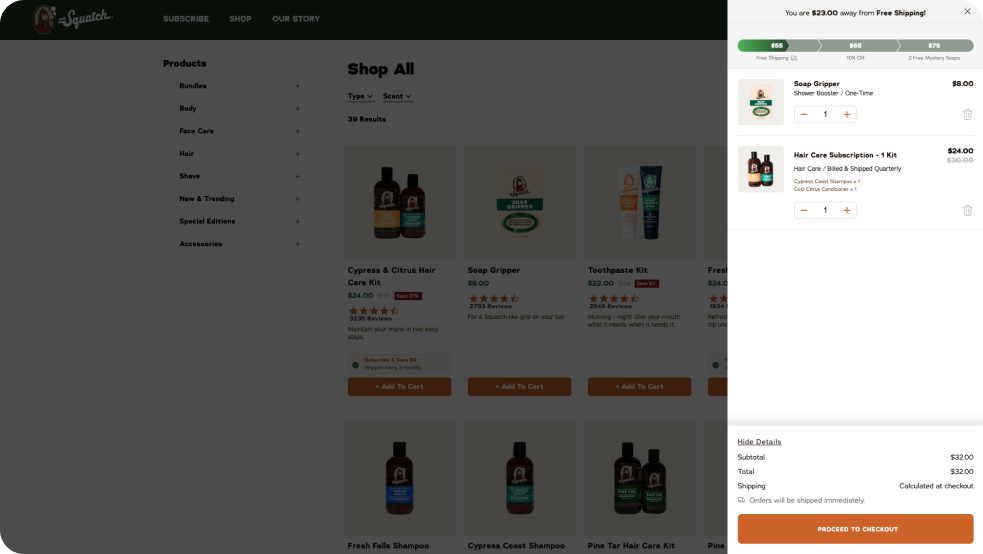Viewport: 983px width, 554px height.
Task: Expand the Face Care category
Action: (297, 131)
